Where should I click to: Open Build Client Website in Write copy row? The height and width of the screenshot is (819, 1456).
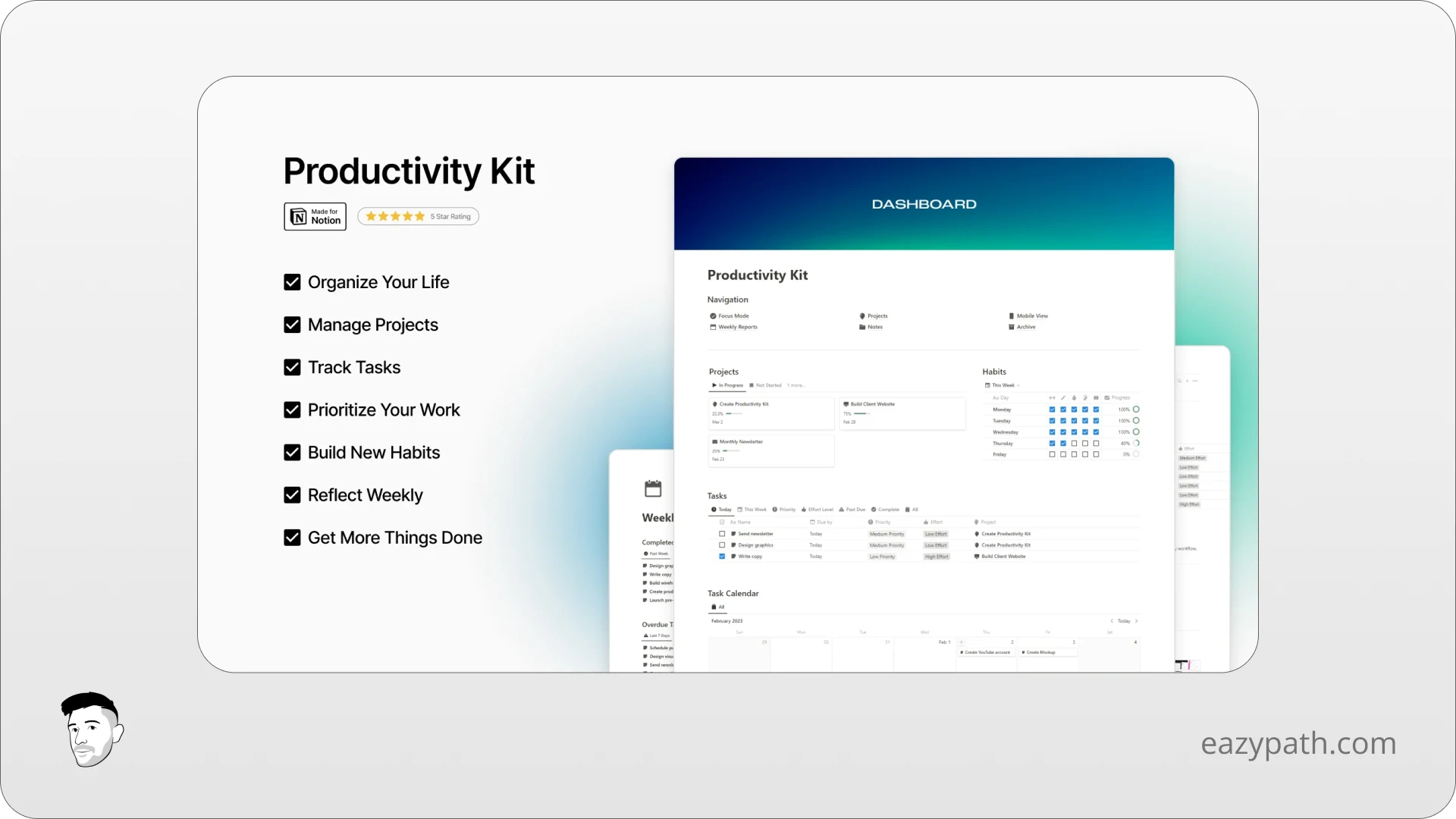(999, 557)
